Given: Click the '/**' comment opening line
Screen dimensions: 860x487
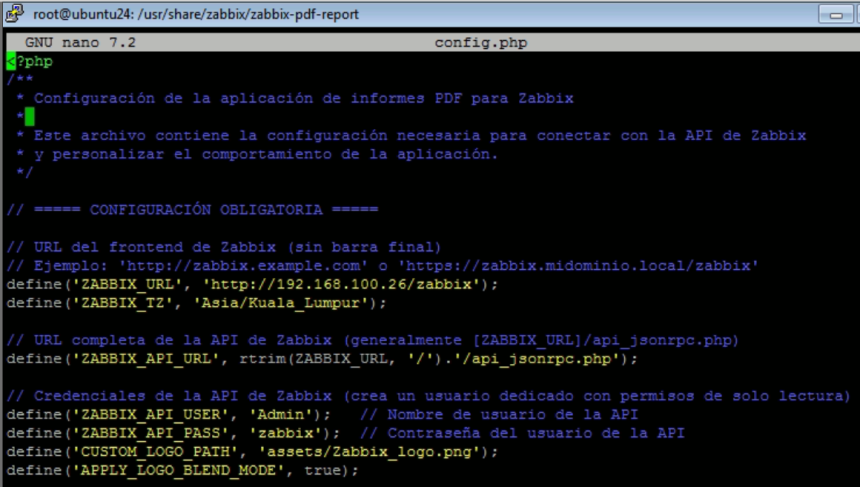Looking at the screenshot, I should (x=20, y=80).
